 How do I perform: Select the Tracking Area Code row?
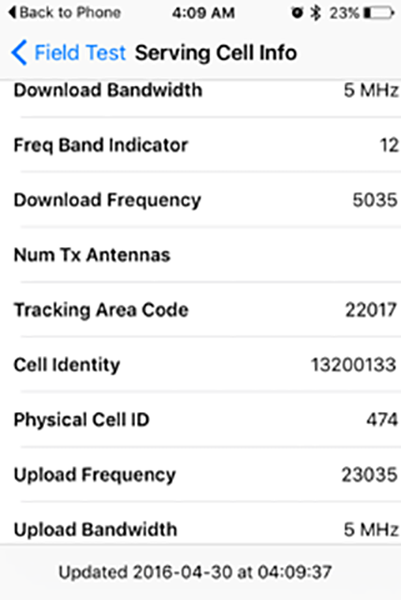pyautogui.click(x=200, y=309)
